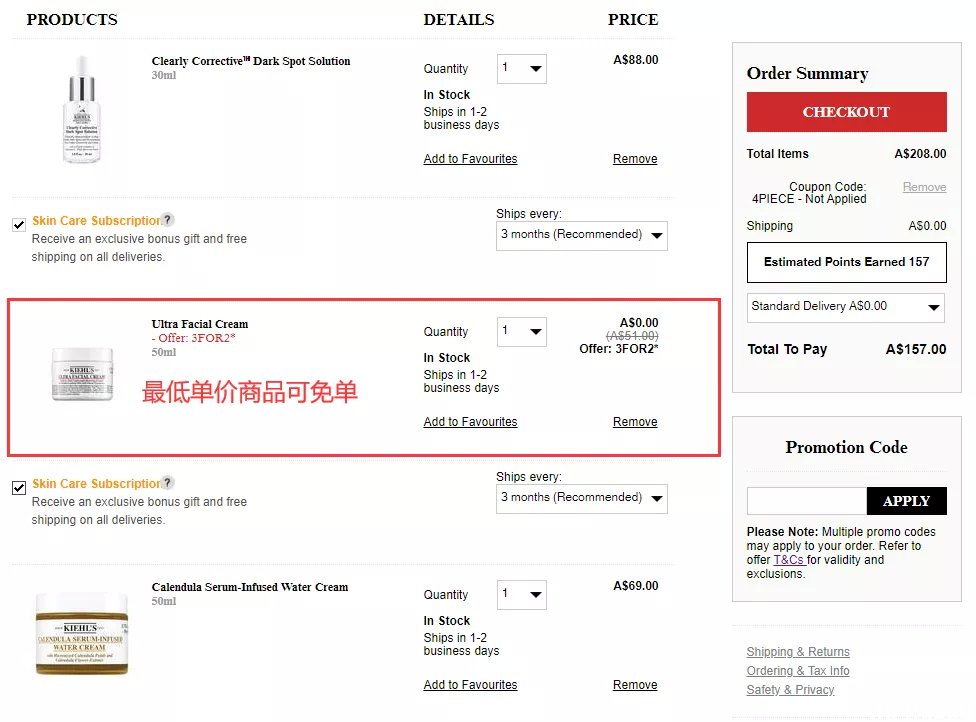This screenshot has height=722, width=976.
Task: Add Ultra Facial Cream to Favourites
Action: pos(470,422)
